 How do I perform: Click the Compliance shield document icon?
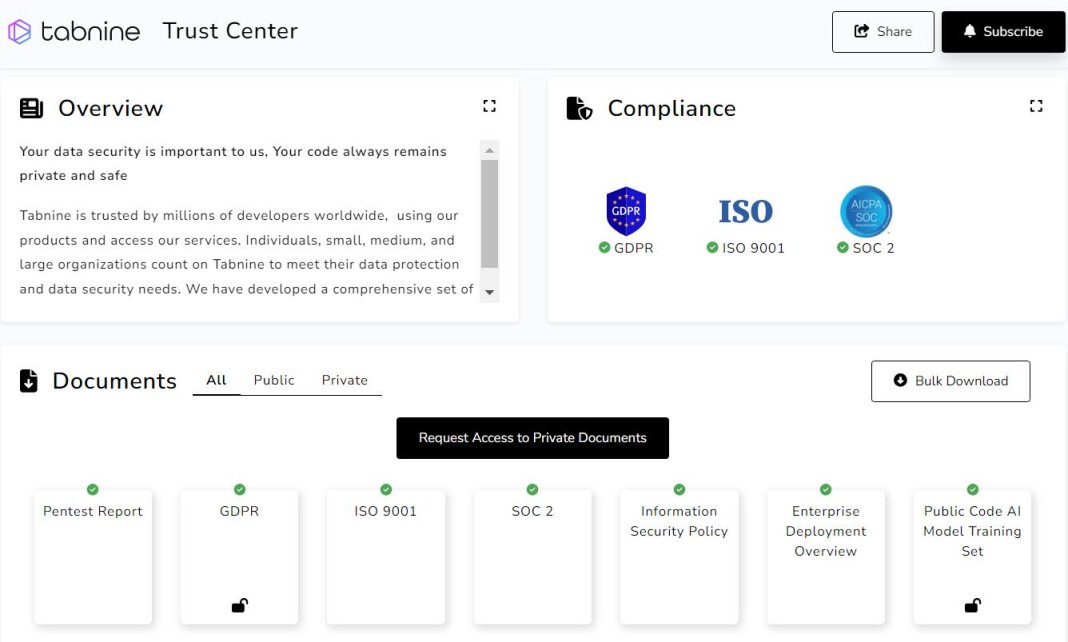579,108
